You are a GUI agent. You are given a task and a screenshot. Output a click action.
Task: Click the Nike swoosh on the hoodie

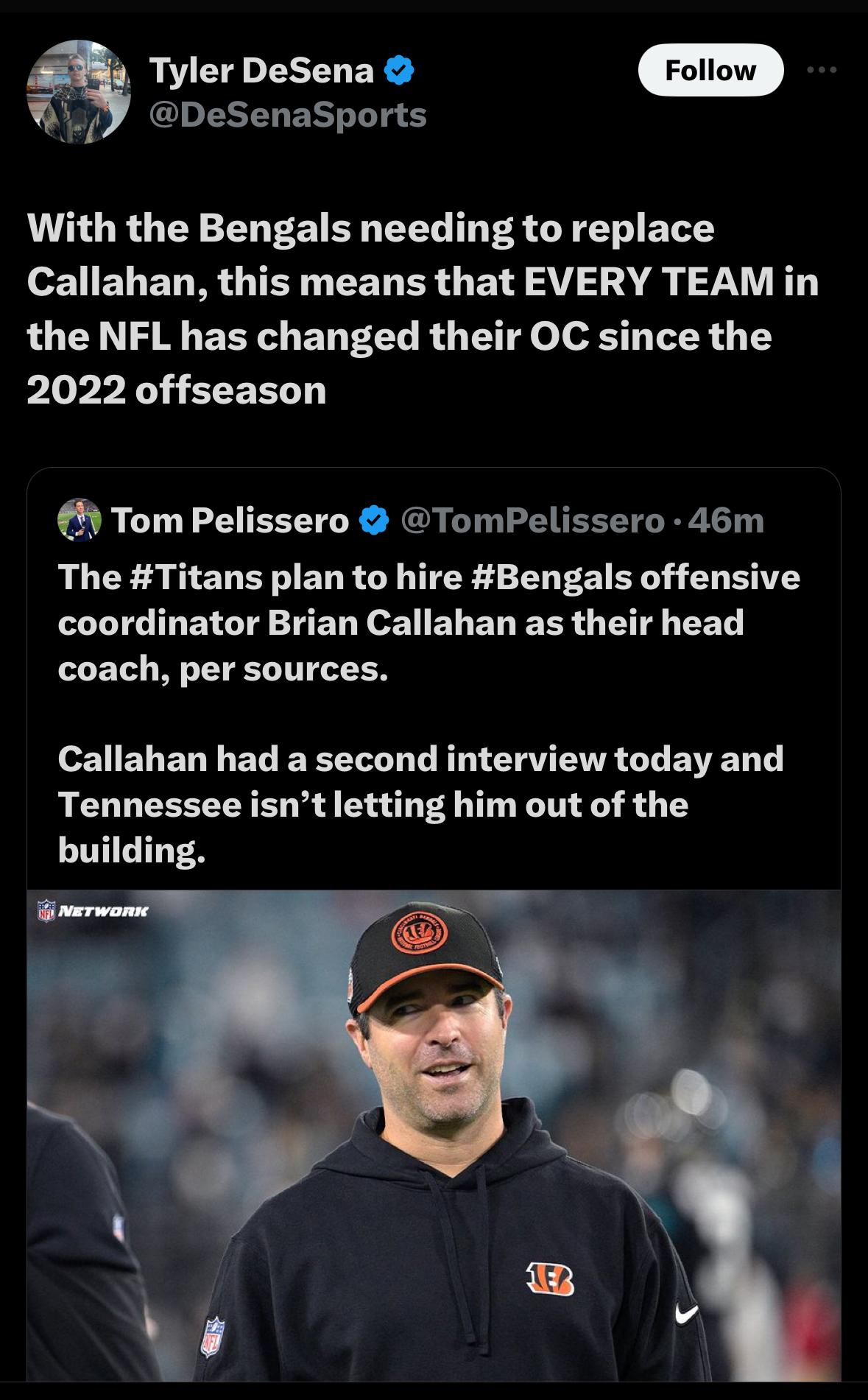click(x=686, y=1312)
